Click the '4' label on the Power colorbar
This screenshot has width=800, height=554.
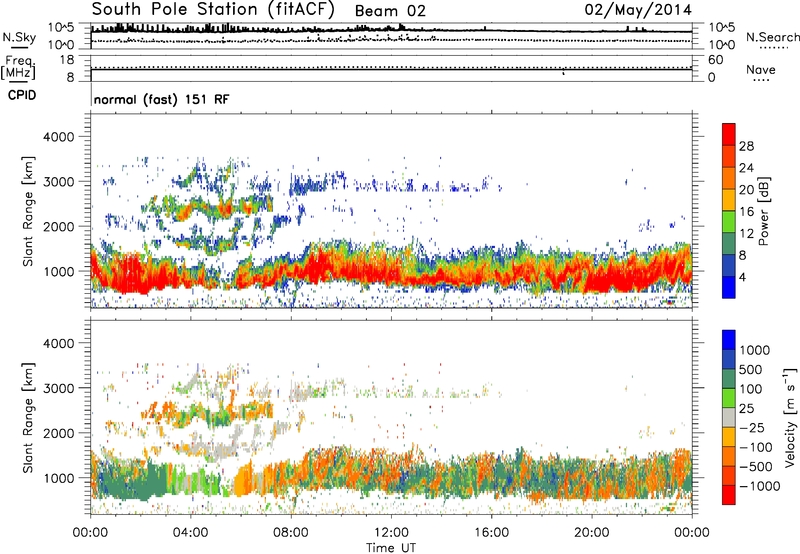(743, 278)
